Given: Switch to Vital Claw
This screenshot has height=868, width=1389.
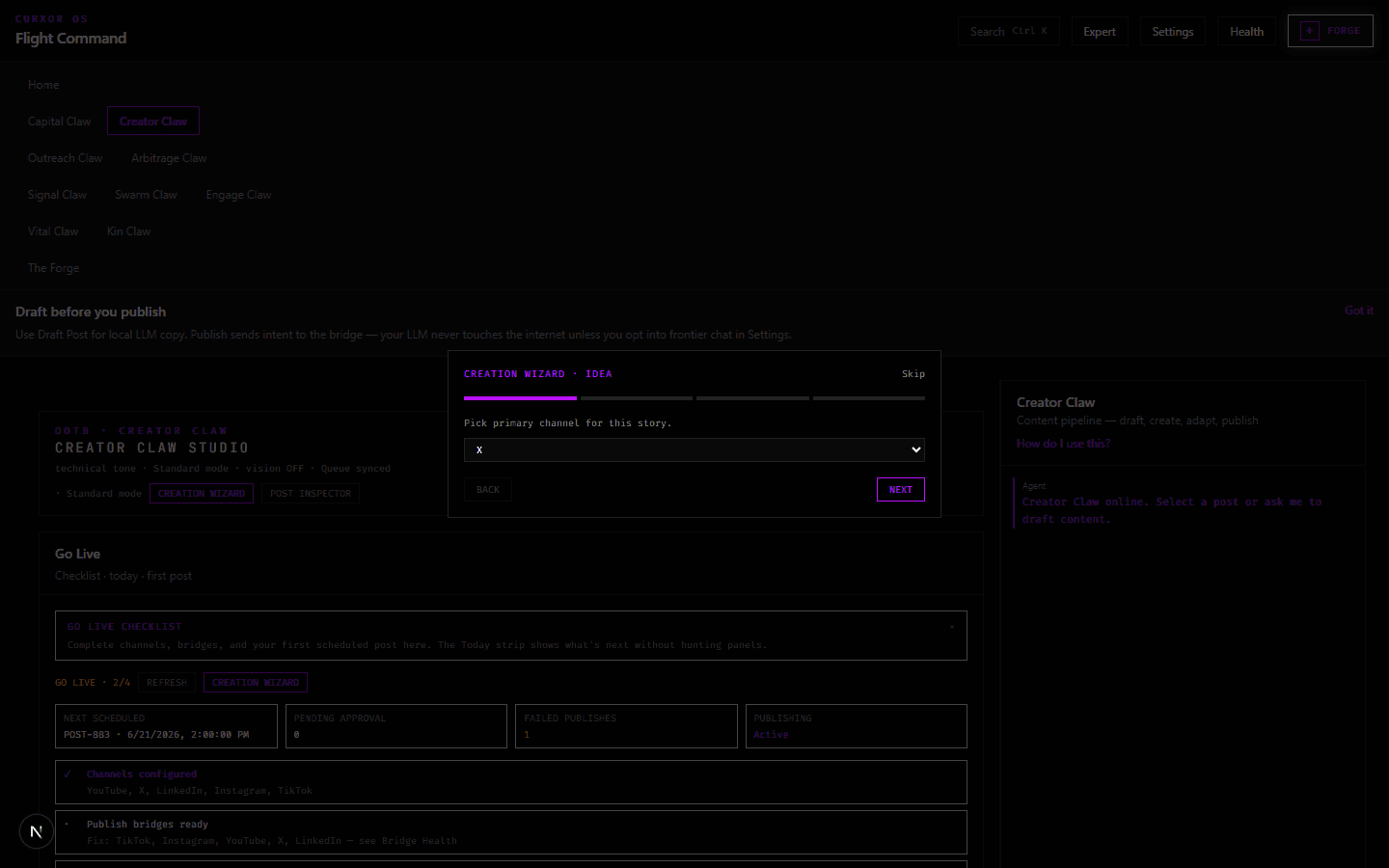Looking at the screenshot, I should (53, 231).
